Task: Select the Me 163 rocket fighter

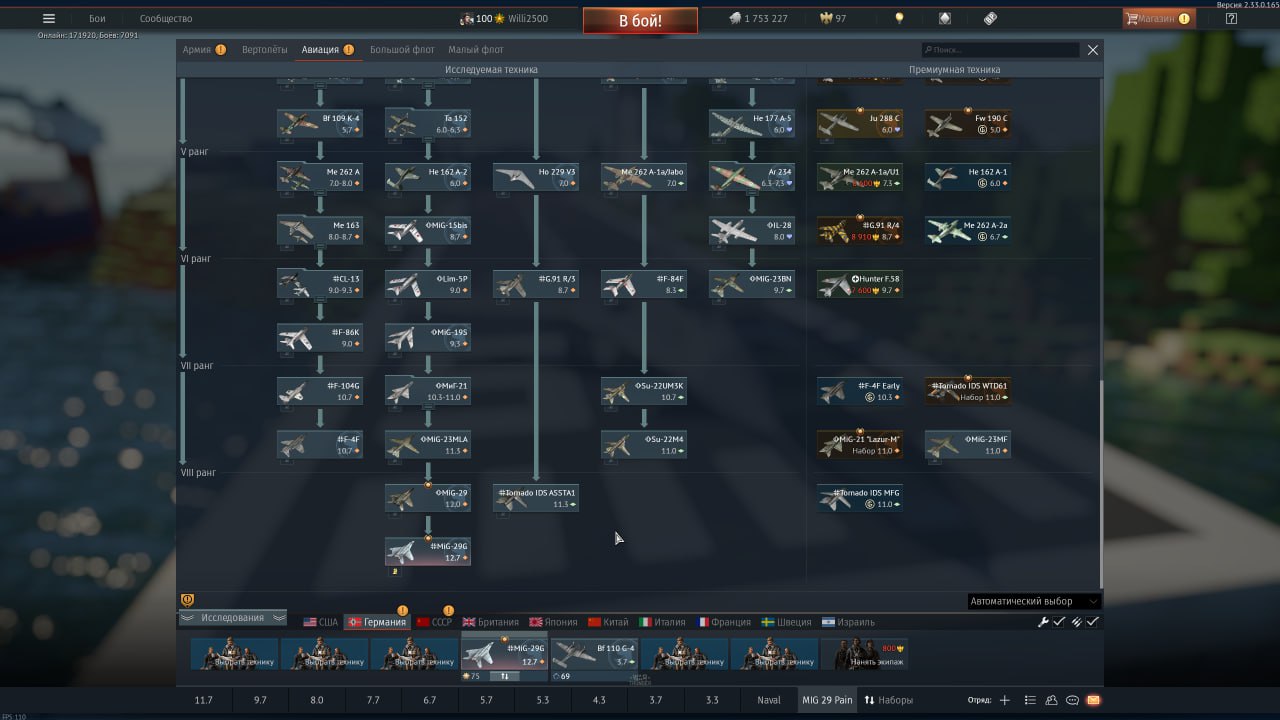Action: [x=319, y=231]
